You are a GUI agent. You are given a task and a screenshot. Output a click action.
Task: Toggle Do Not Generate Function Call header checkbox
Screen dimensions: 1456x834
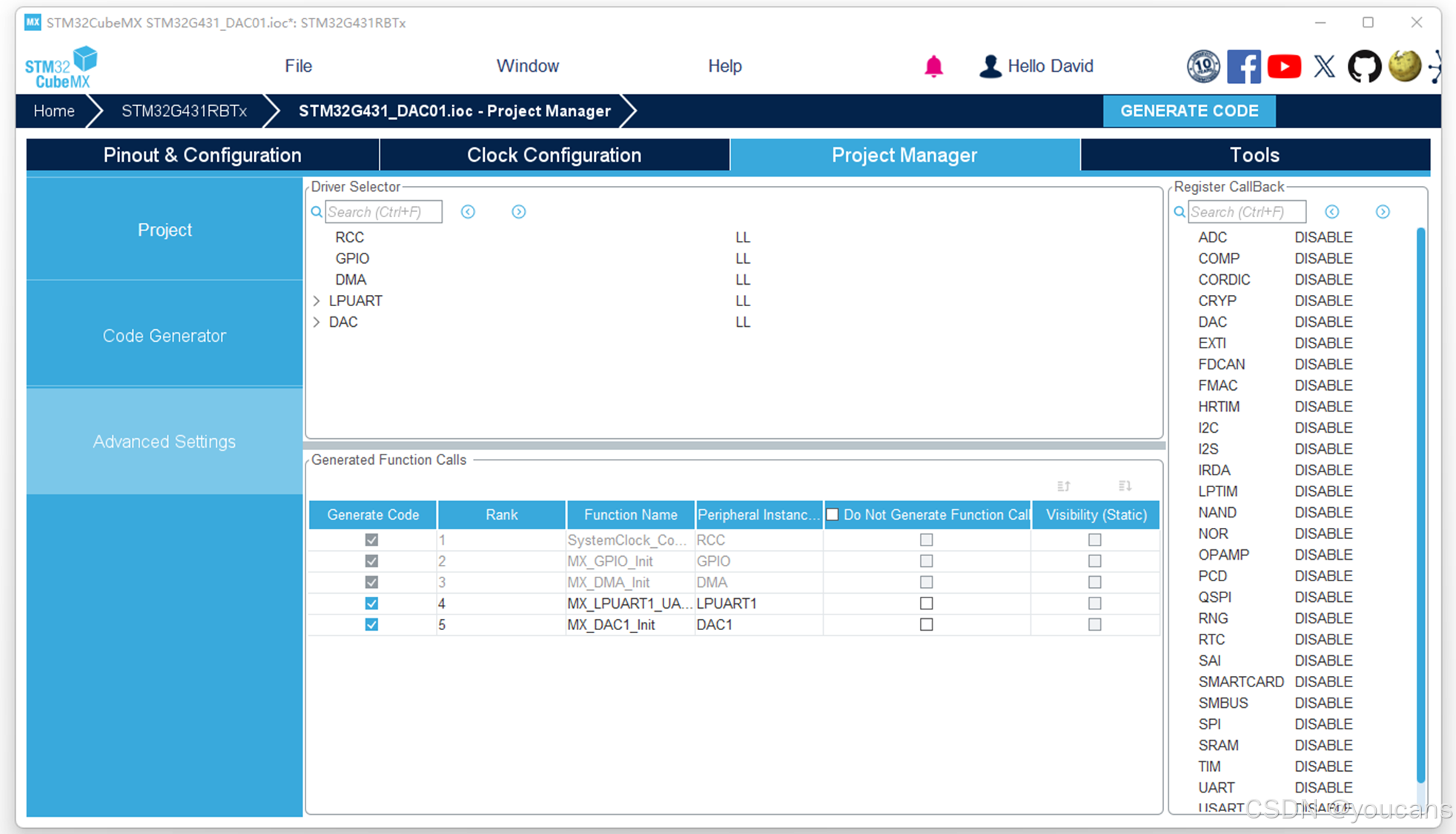[833, 514]
